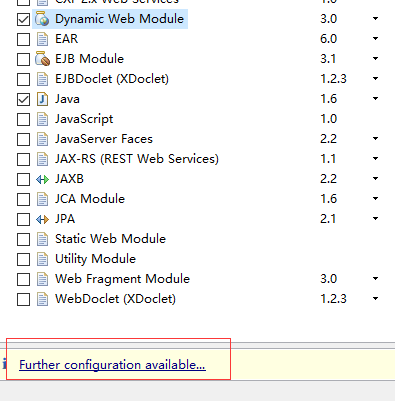
Task: Select the Dynamic Web Module row label
Action: click(x=119, y=19)
